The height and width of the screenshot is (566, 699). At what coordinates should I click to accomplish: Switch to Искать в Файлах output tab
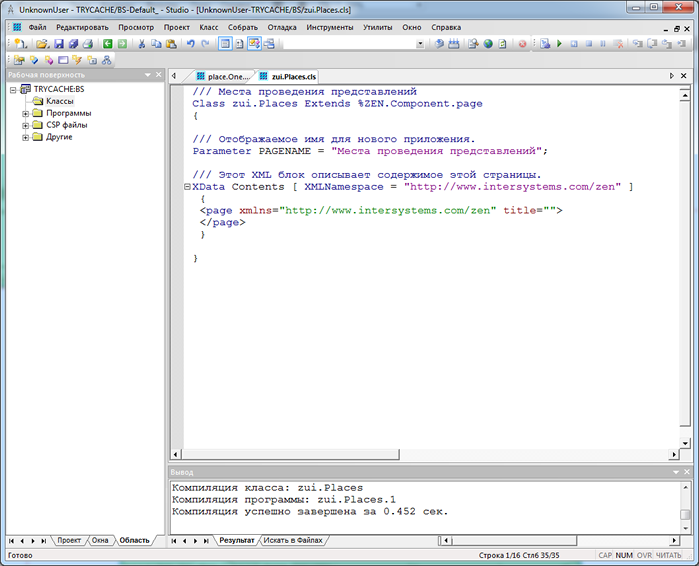(x=293, y=540)
